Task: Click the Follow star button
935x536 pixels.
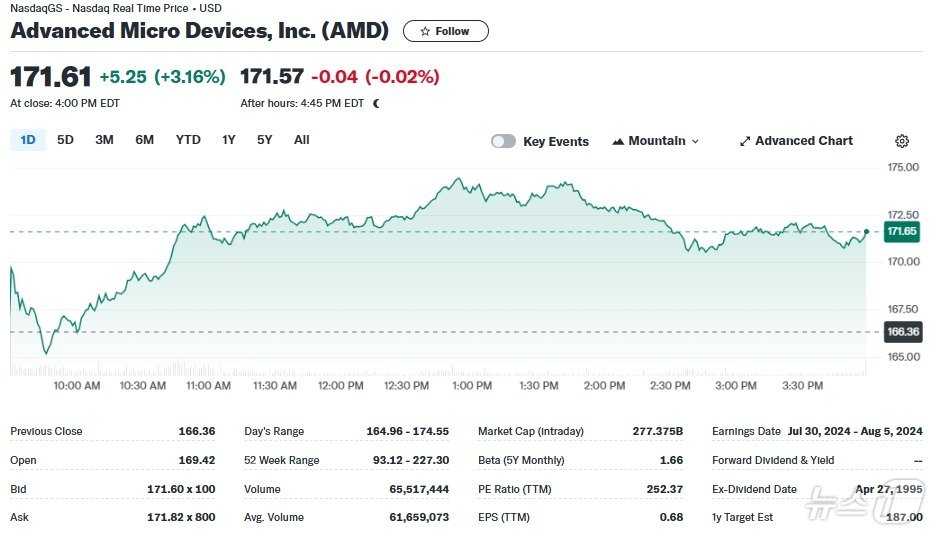Action: (445, 31)
